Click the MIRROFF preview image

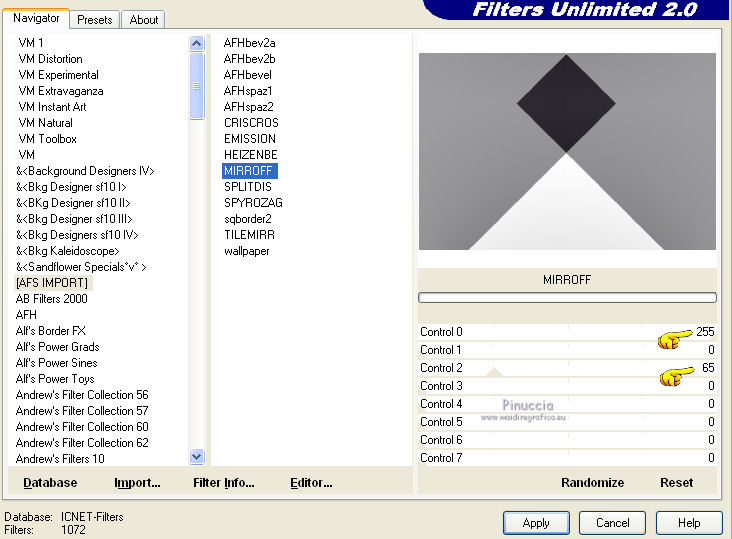[x=567, y=151]
